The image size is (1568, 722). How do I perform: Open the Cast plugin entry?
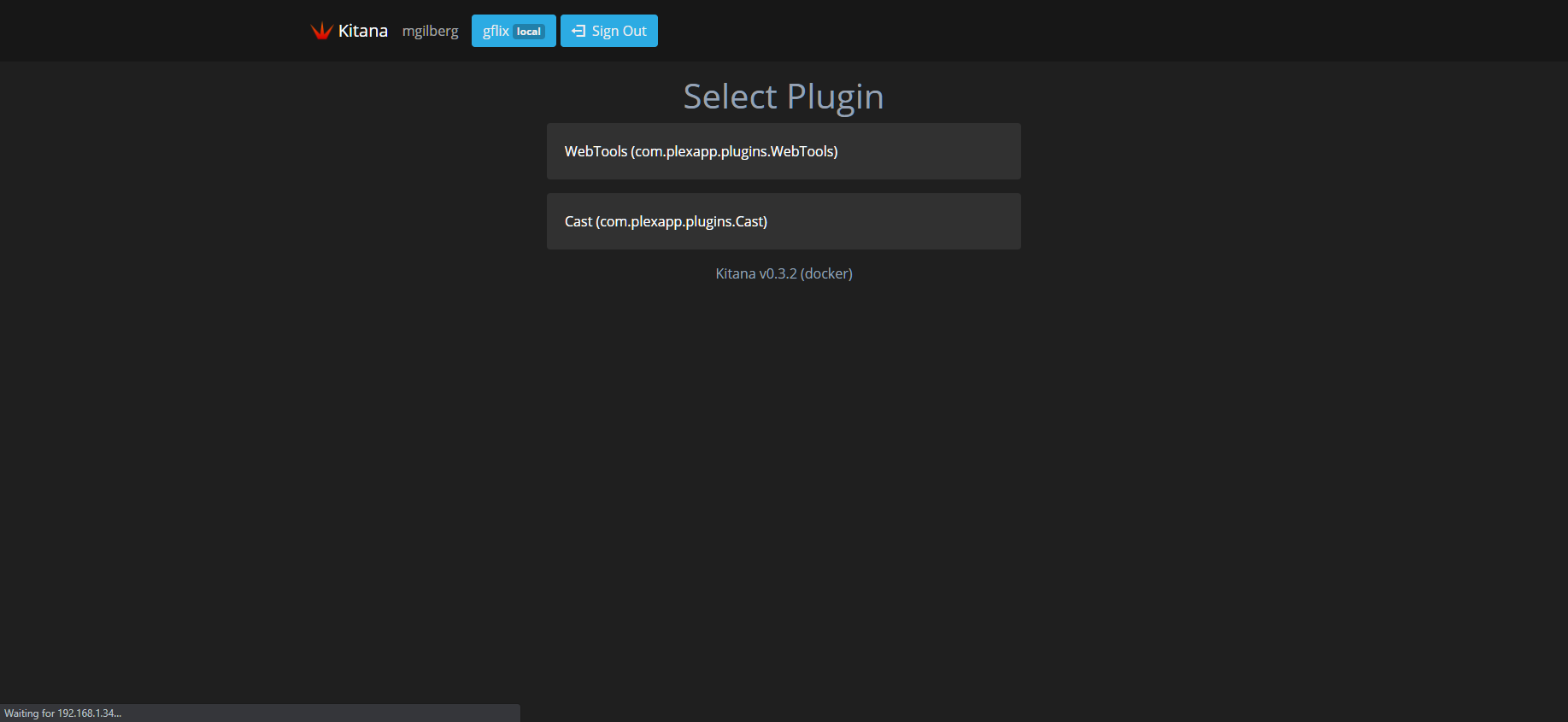pos(783,221)
